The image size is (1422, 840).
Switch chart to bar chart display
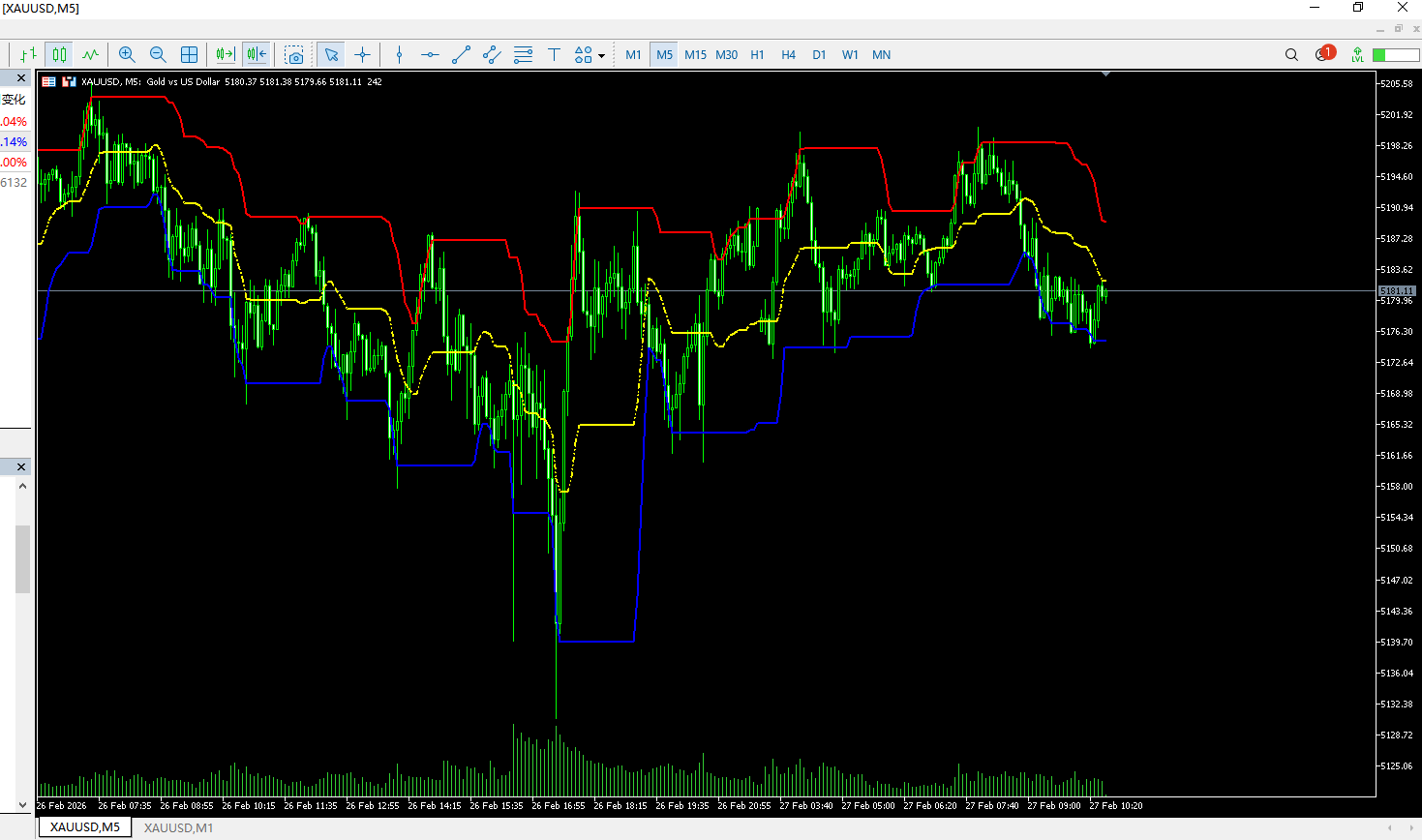[28, 55]
